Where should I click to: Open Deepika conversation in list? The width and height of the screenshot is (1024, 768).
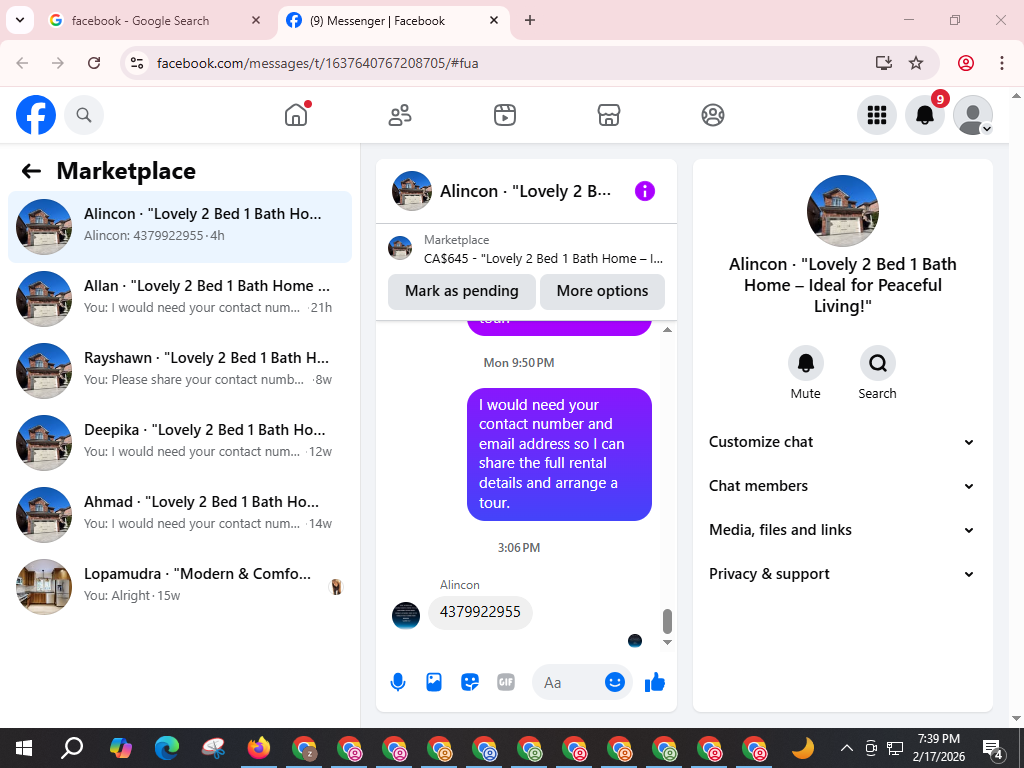pos(180,443)
